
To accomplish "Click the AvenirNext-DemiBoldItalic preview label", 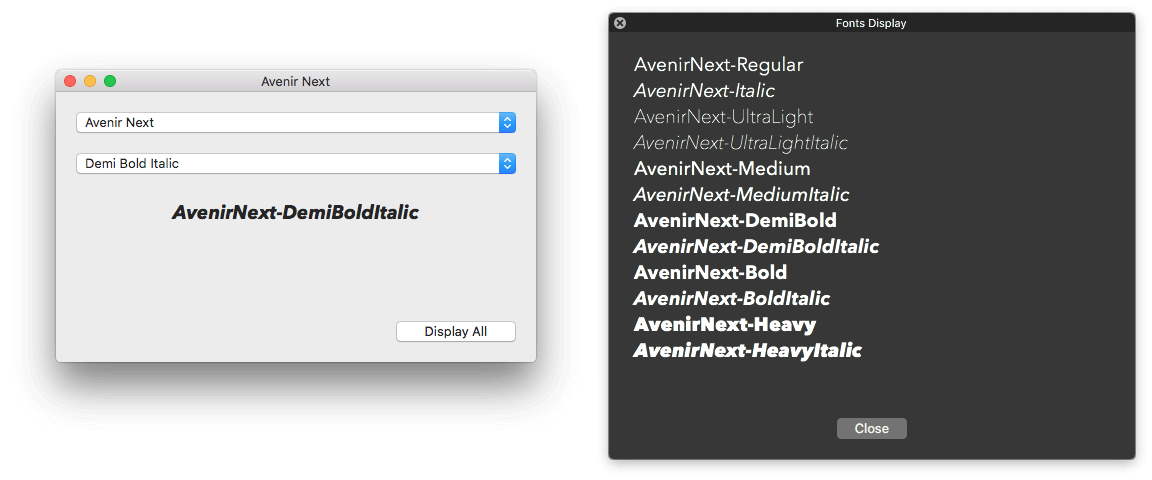I will coord(295,212).
